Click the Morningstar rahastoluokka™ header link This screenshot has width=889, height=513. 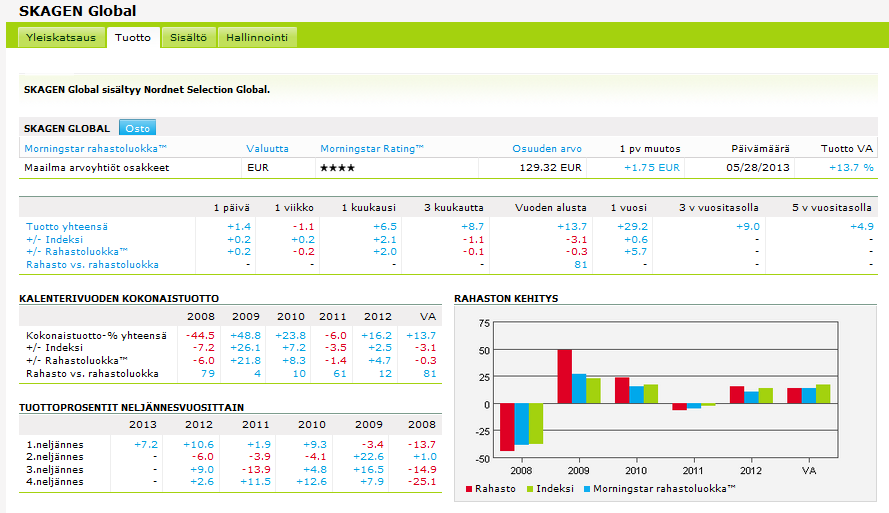click(95, 149)
